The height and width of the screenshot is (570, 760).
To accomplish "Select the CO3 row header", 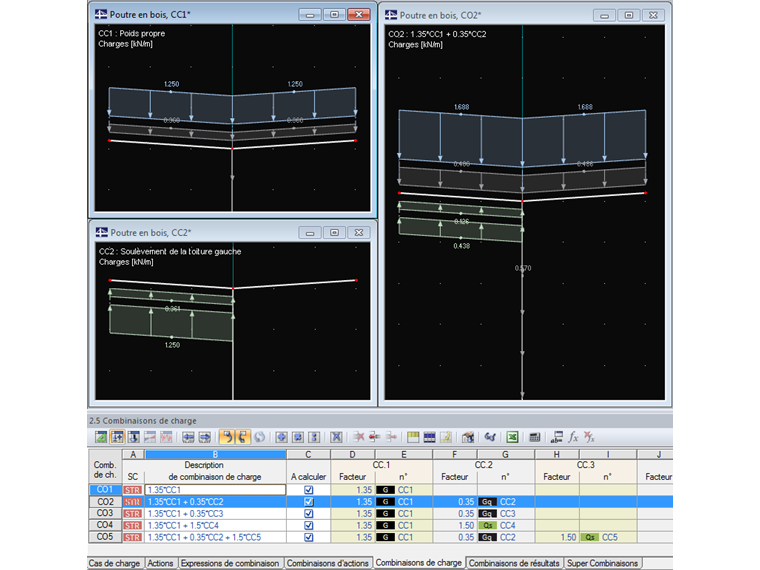I will (105, 513).
